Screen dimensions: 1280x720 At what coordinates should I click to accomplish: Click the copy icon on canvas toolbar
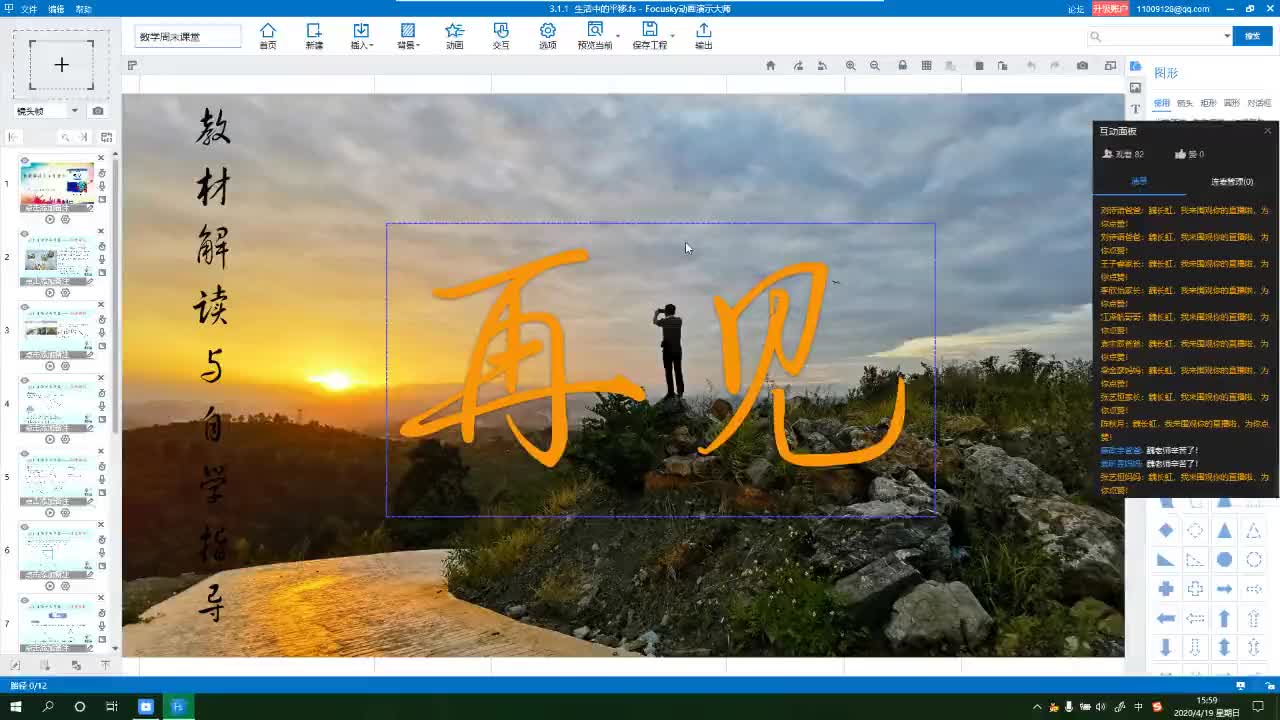979,66
